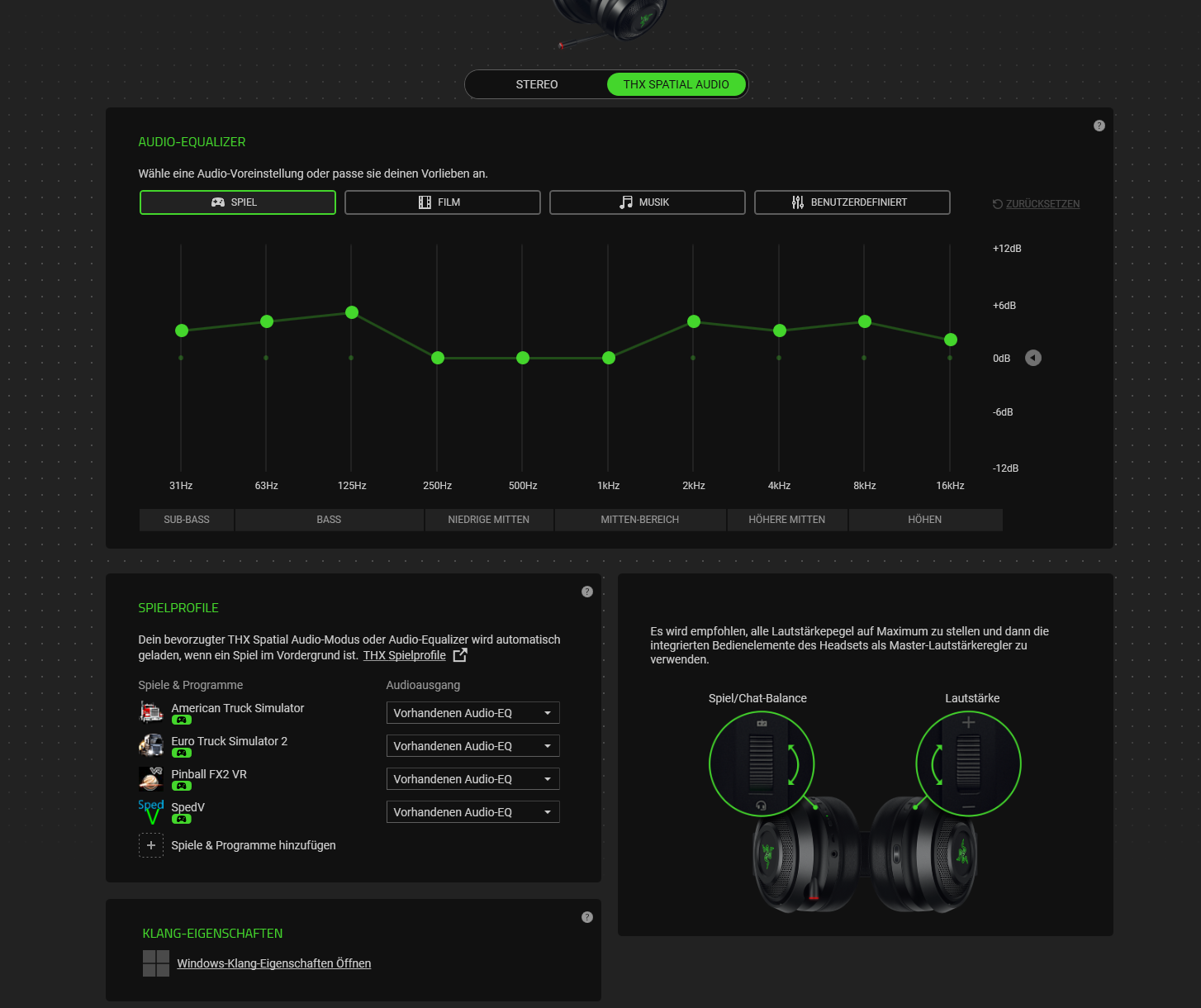Click the 1kHz equalizer slider handle
The image size is (1201, 1008).
[609, 358]
